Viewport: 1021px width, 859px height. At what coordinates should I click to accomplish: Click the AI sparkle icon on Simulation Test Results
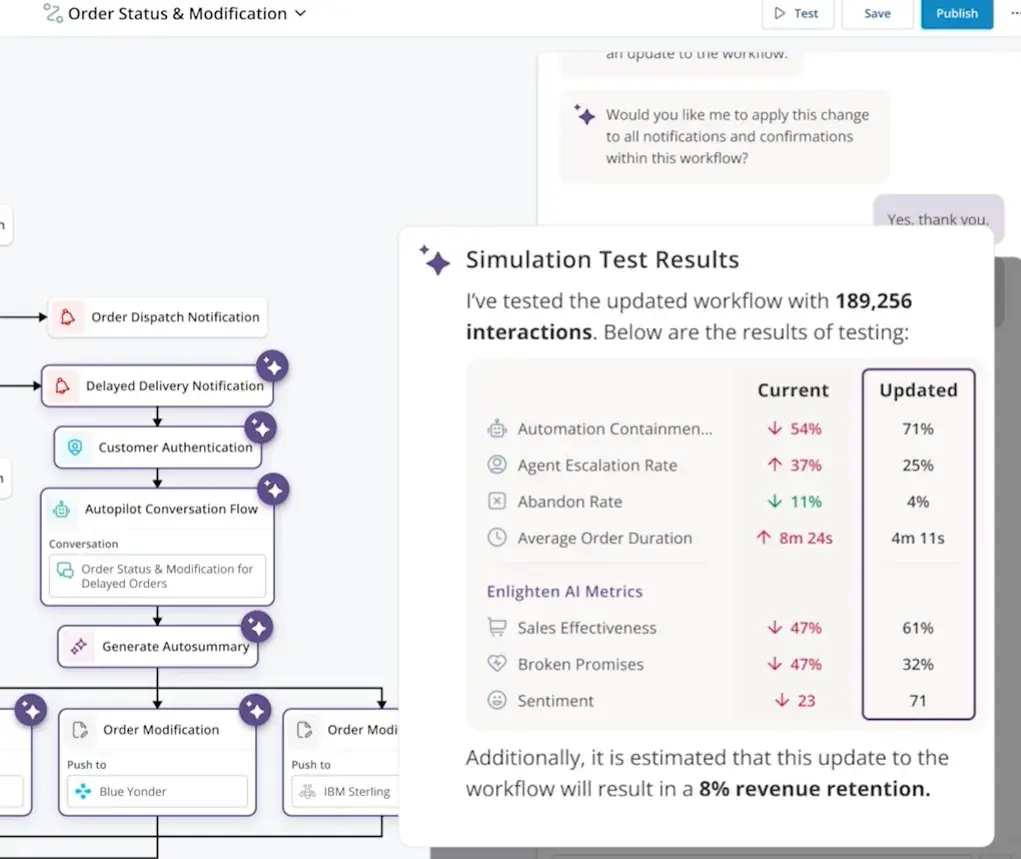pyautogui.click(x=434, y=259)
